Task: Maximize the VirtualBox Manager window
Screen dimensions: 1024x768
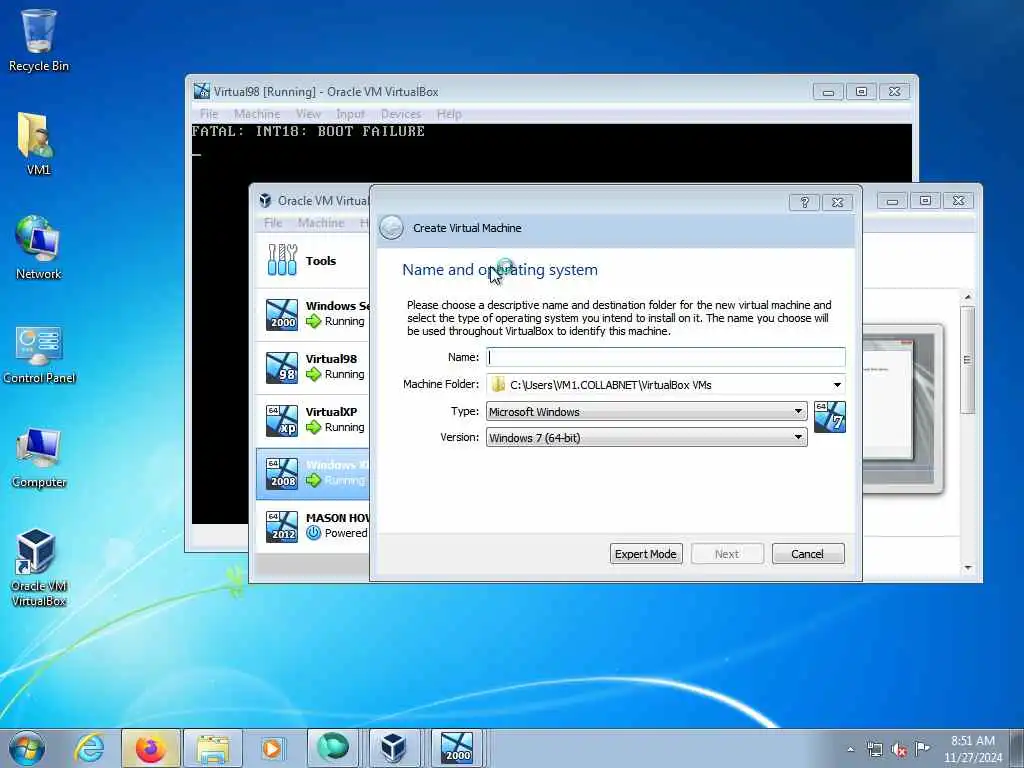Action: 925,201
